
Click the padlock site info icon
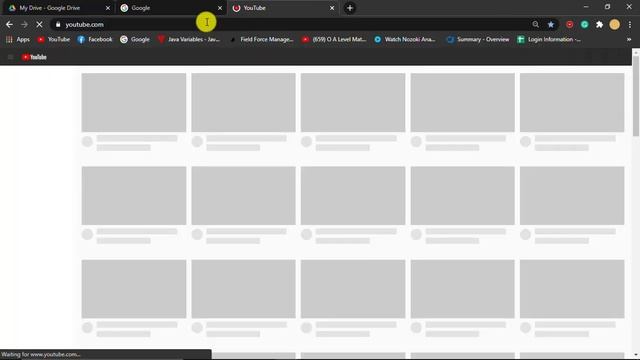coord(58,24)
